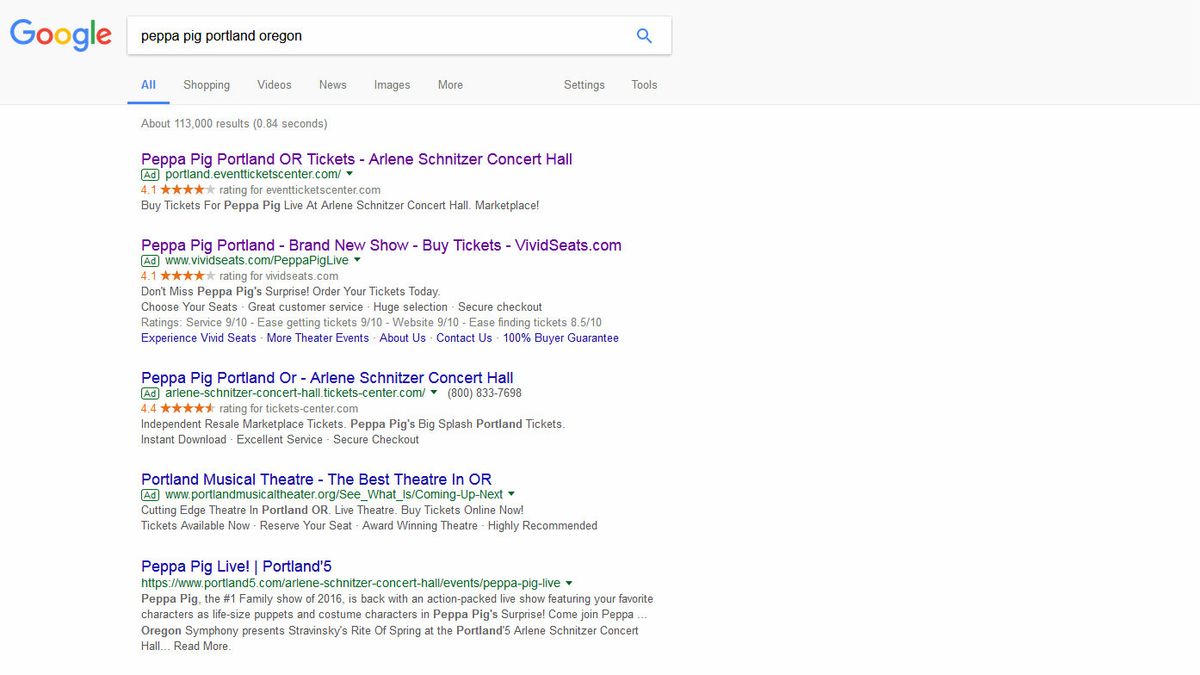This screenshot has height=675, width=1200.
Task: Click the blue search magnifier icon
Action: tap(644, 36)
